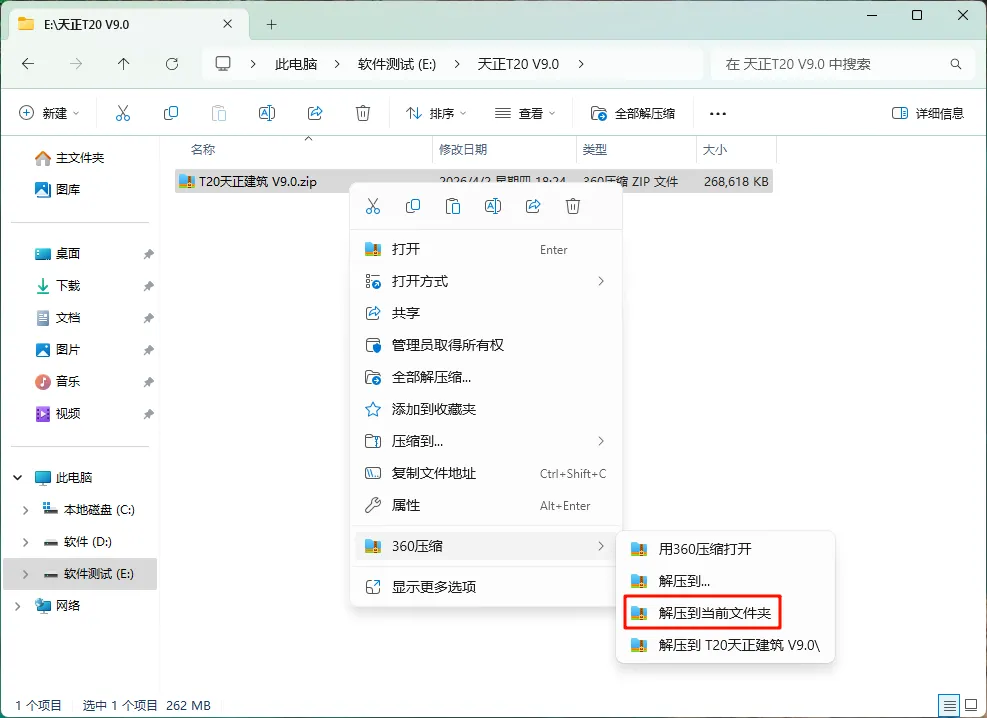Refresh the current folder

coord(172,64)
